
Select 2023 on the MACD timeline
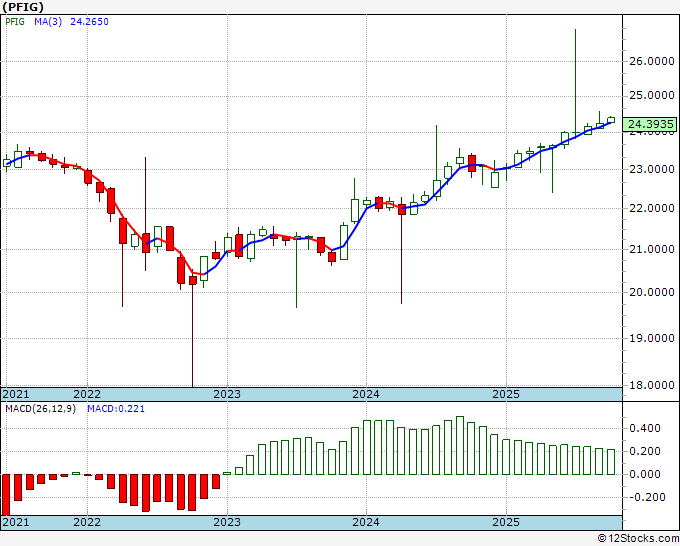click(227, 522)
